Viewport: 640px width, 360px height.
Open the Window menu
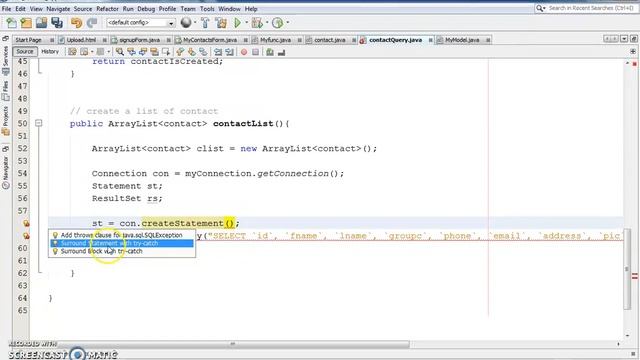tap(229, 9)
